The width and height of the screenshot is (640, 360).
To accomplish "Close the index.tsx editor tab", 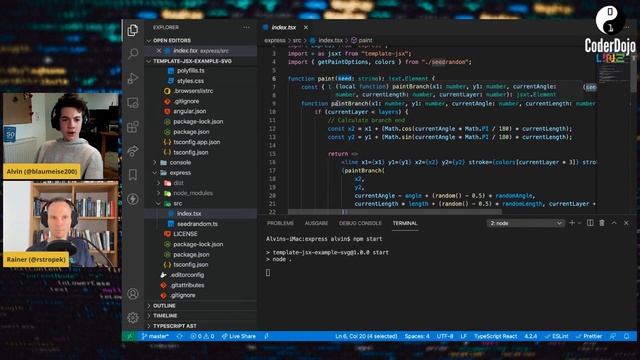I will [x=306, y=27].
